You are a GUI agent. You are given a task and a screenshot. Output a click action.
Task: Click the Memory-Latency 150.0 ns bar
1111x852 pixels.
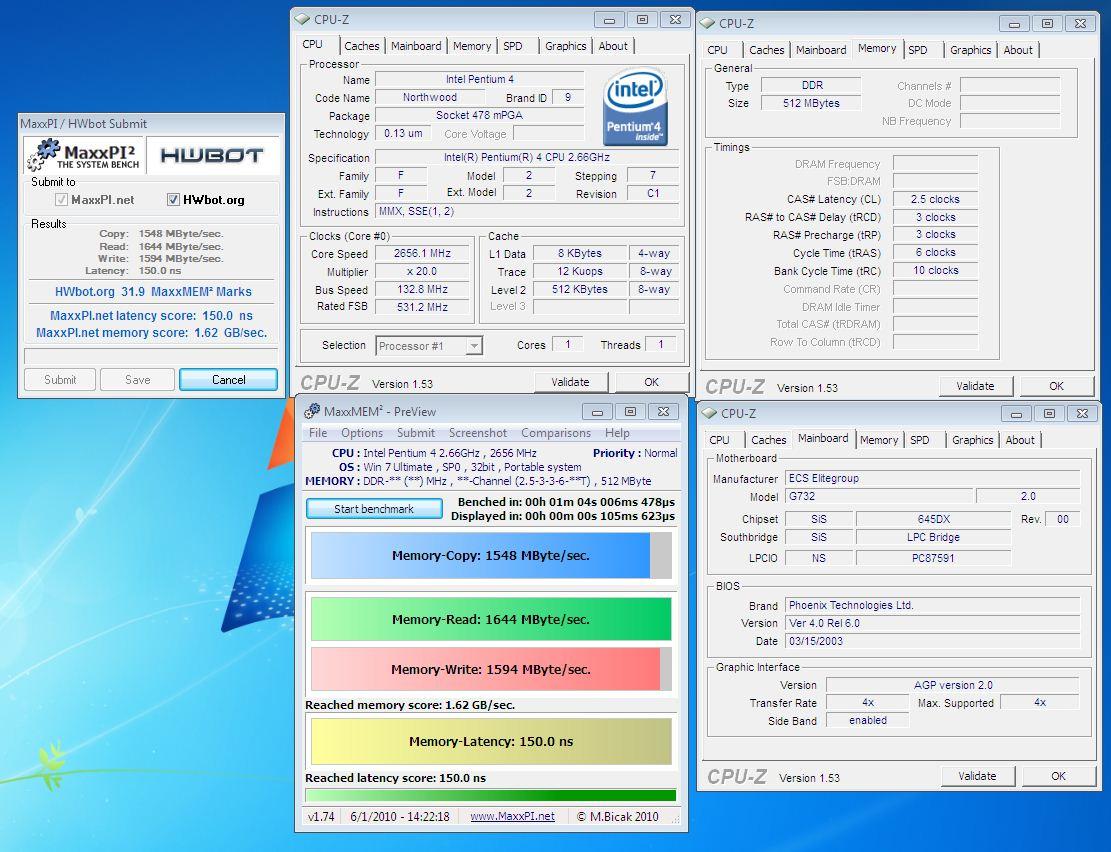490,741
